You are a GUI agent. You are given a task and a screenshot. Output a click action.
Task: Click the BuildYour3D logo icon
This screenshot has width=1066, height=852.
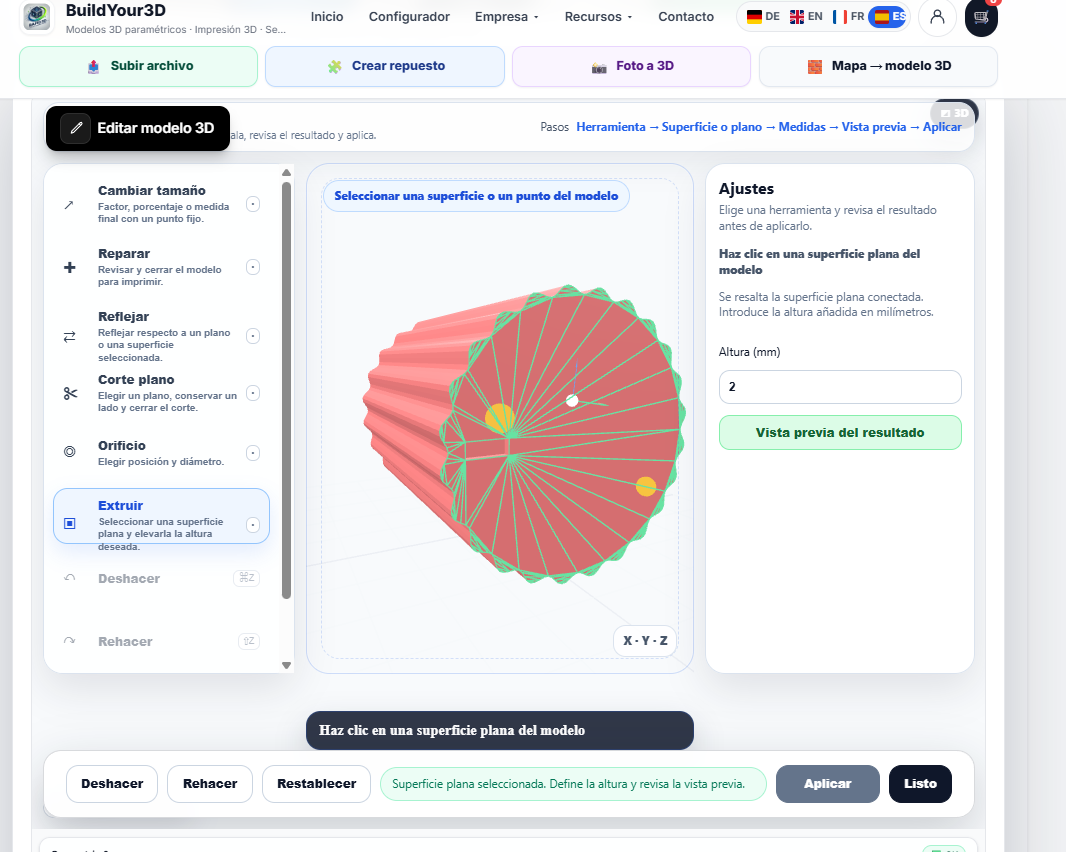37,17
